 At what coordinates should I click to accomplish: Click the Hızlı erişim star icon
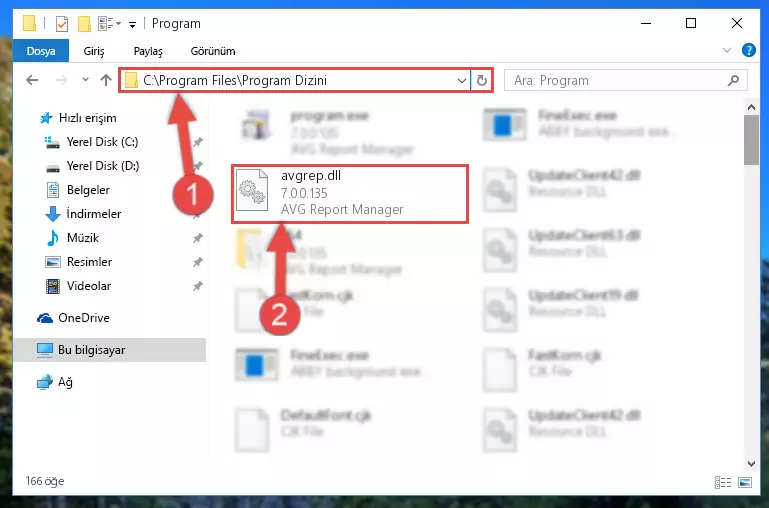click(46, 118)
